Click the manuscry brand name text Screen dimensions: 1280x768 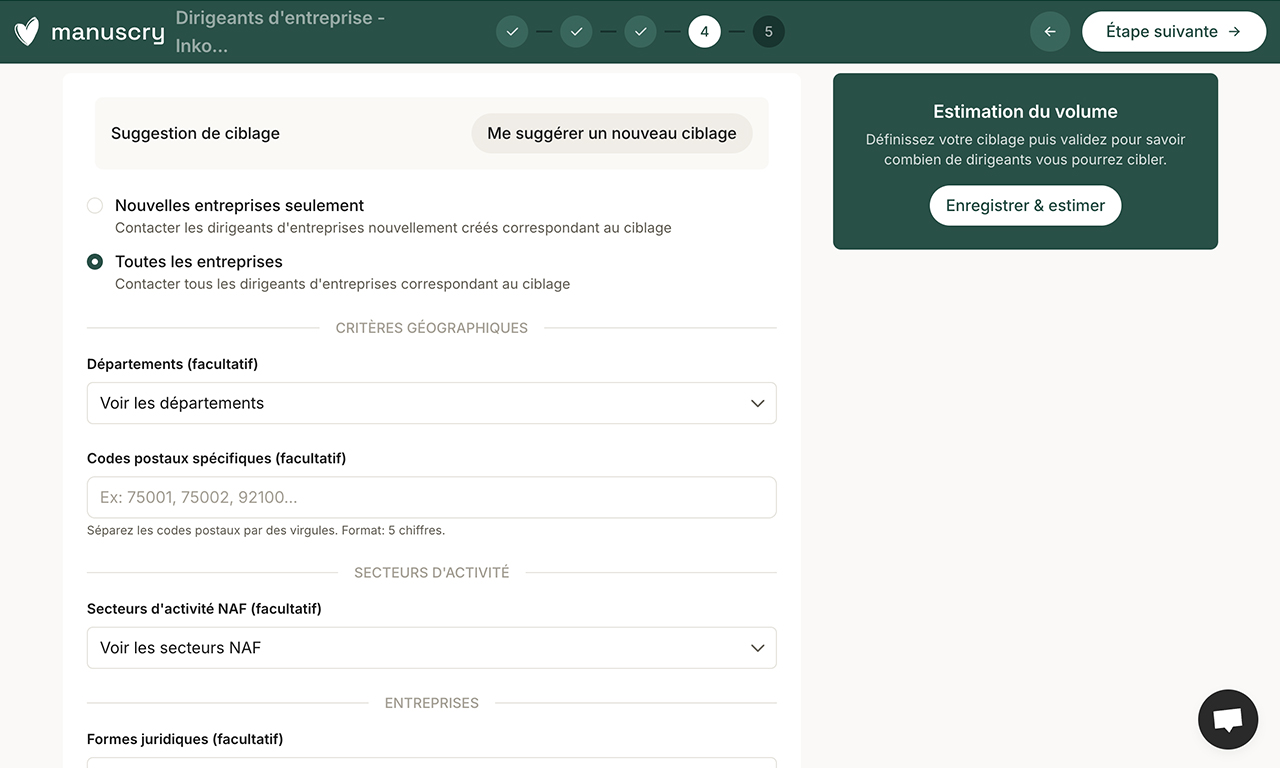(x=107, y=32)
